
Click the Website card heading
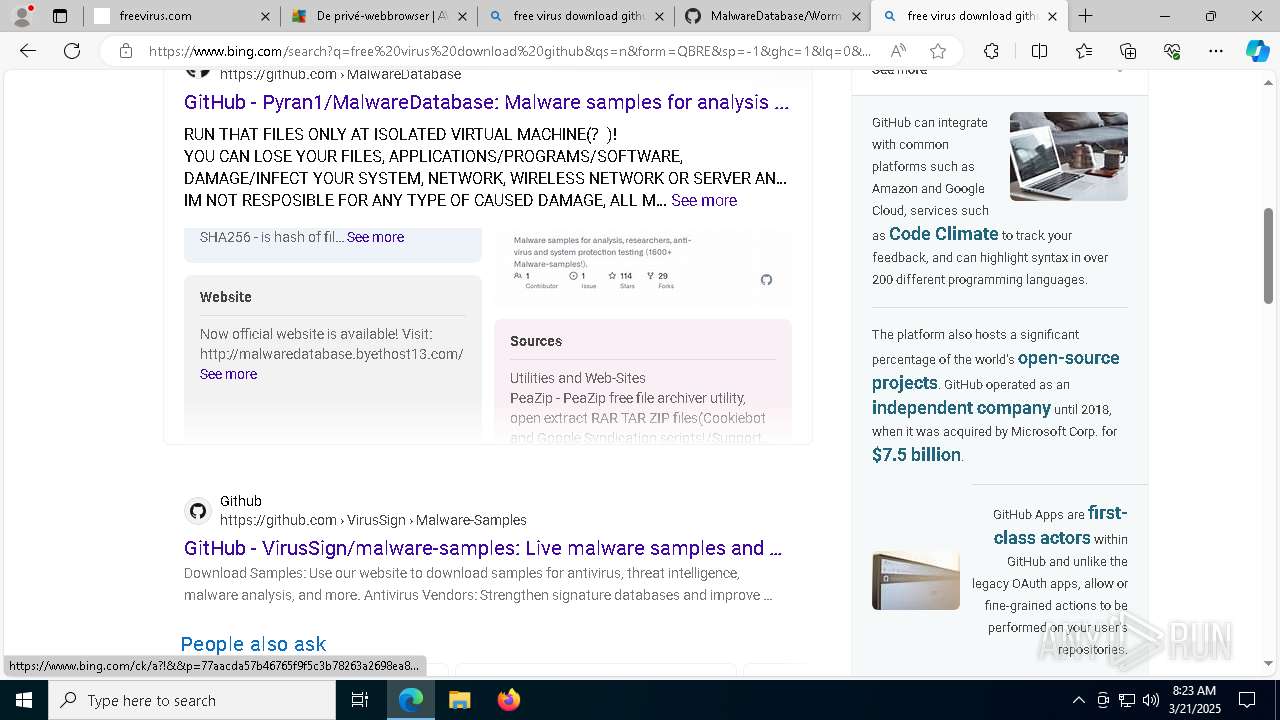(226, 297)
